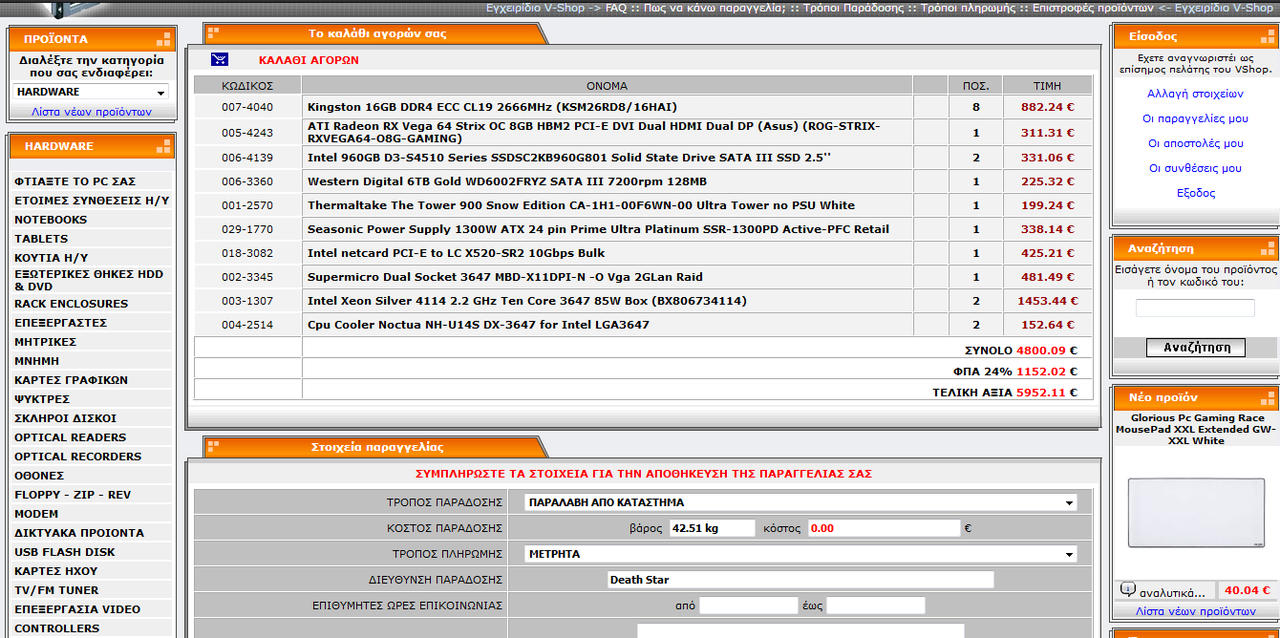Go to Τρόποι πληρωμής in the top bar

[969, 7]
